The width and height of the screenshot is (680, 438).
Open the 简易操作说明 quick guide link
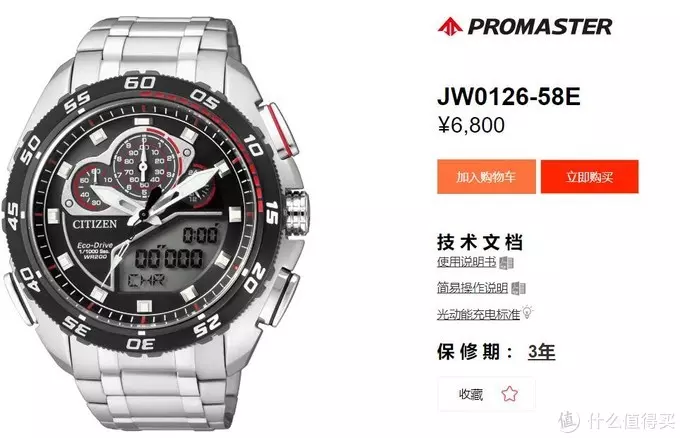473,288
